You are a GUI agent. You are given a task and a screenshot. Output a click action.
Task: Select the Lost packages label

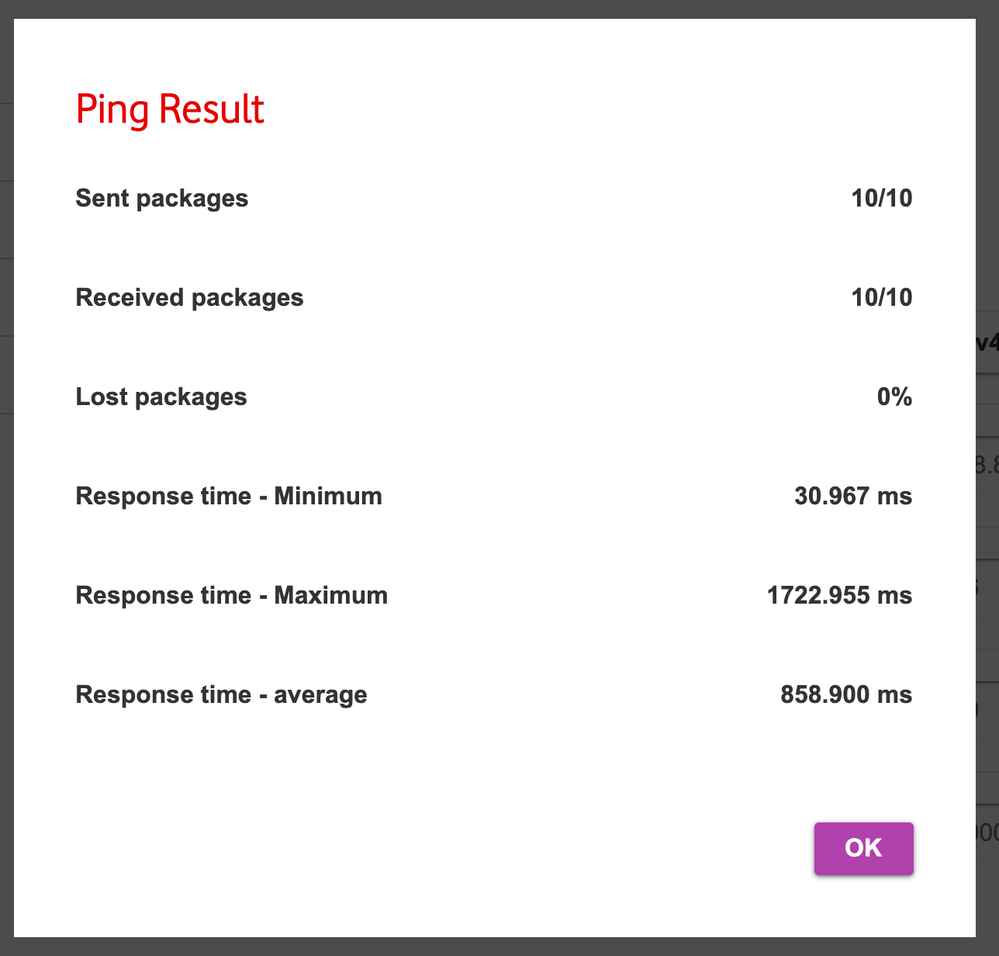pyautogui.click(x=161, y=397)
